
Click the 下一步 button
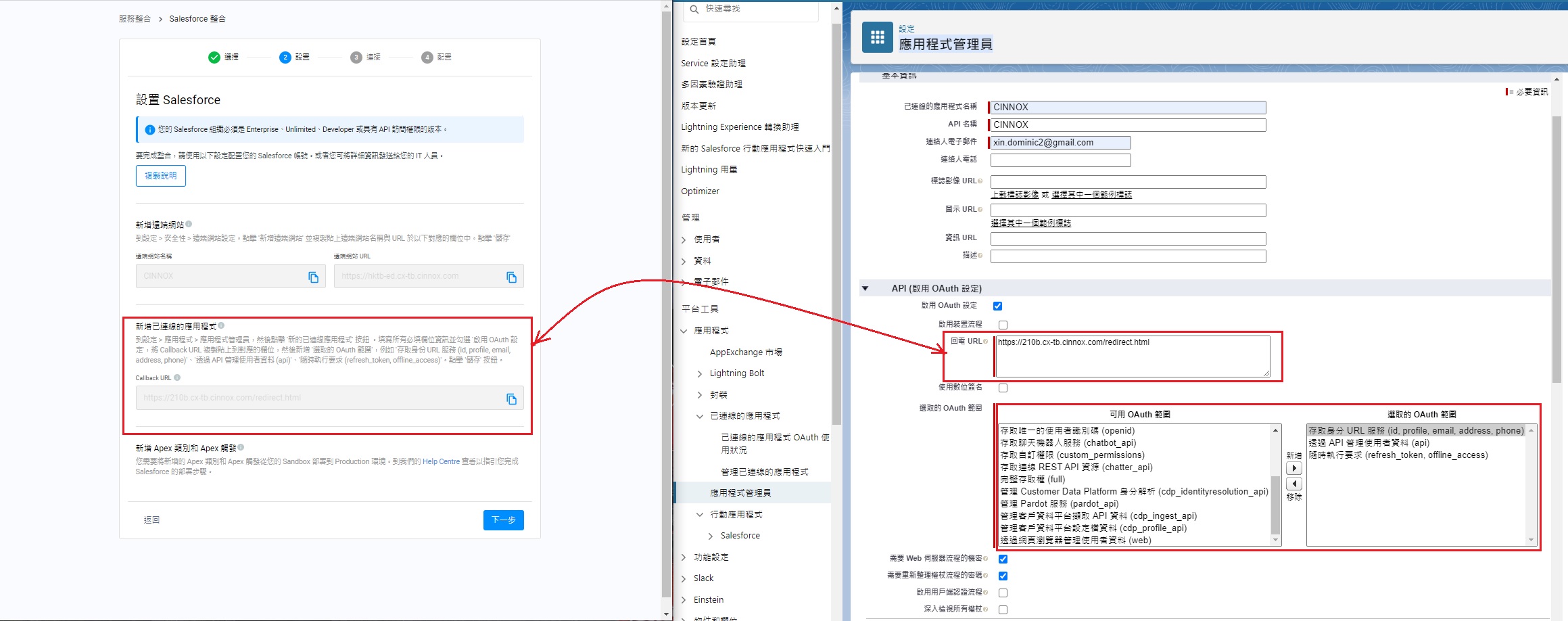(x=504, y=520)
